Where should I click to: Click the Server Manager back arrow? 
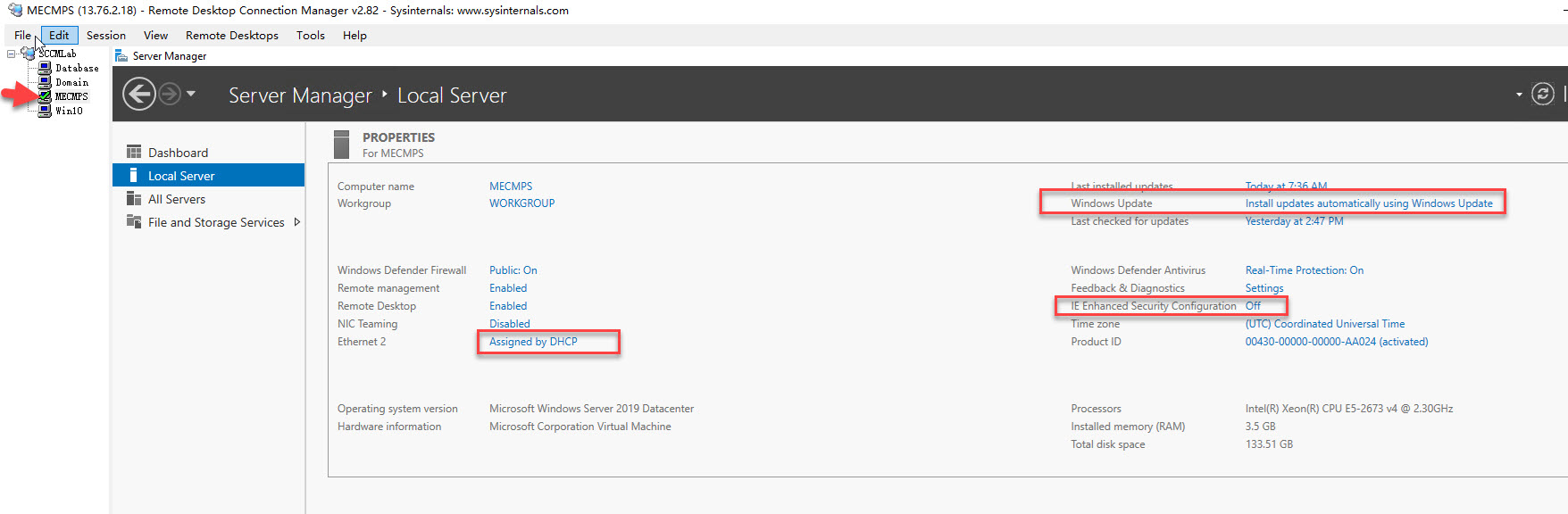138,94
